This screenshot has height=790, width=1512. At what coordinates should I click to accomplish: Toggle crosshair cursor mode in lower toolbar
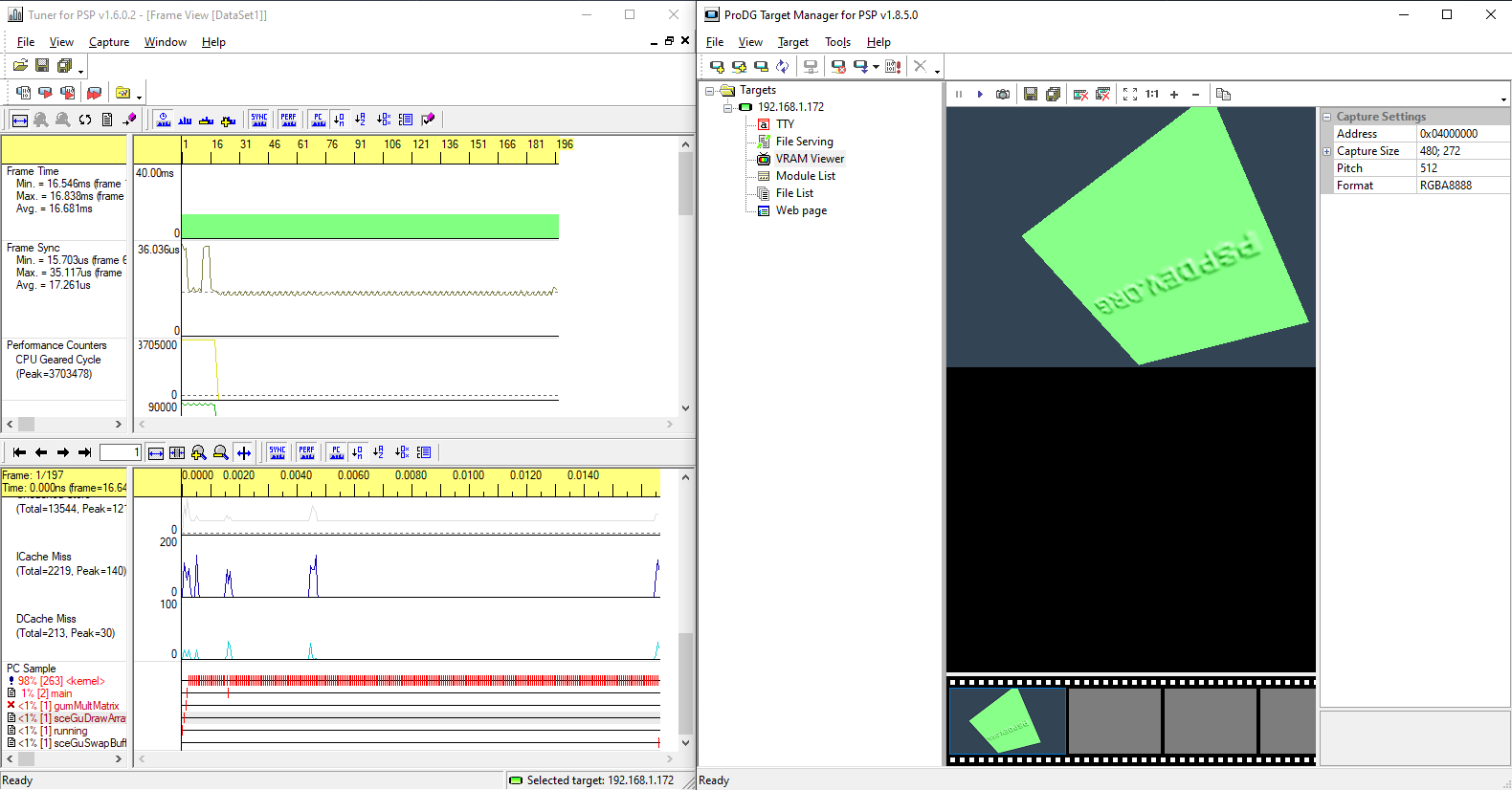[244, 452]
